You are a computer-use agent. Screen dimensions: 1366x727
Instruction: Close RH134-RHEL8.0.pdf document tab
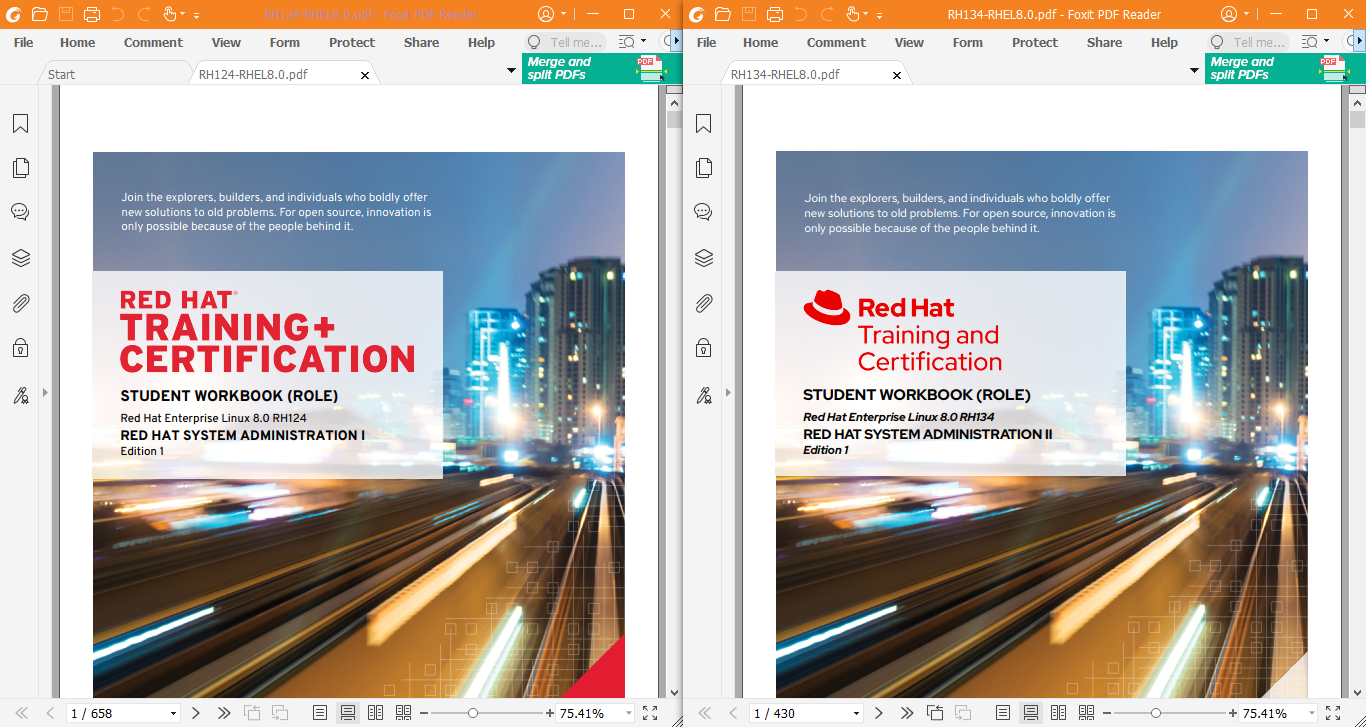897,75
